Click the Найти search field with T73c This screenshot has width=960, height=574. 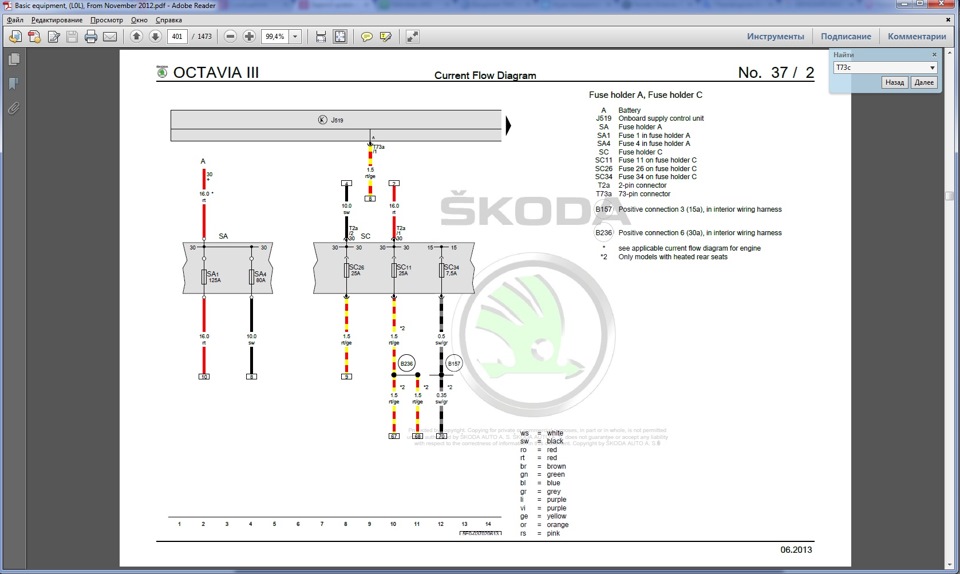pyautogui.click(x=880, y=67)
